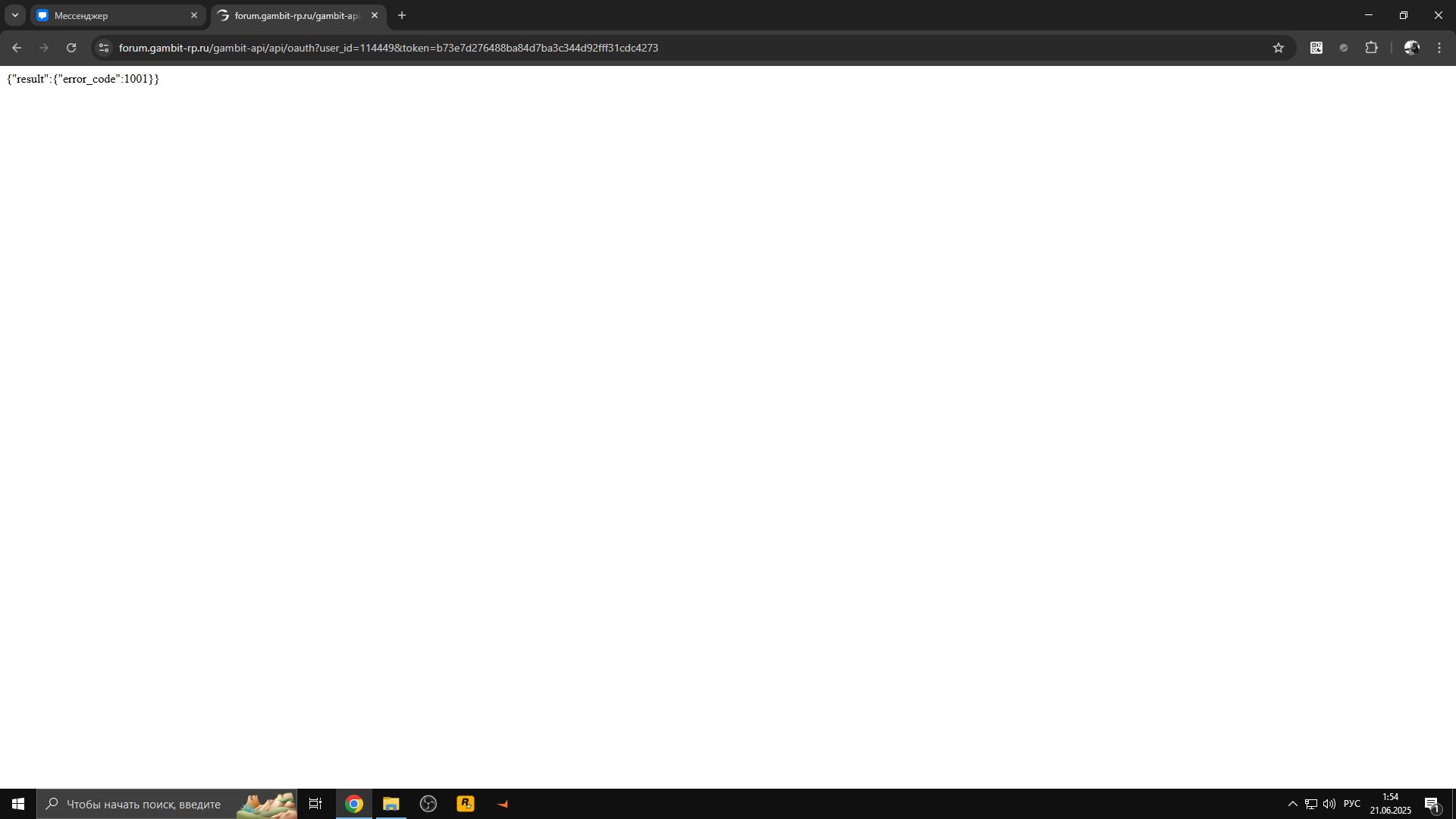Open a new browser tab
The image size is (1456, 819).
(x=402, y=15)
